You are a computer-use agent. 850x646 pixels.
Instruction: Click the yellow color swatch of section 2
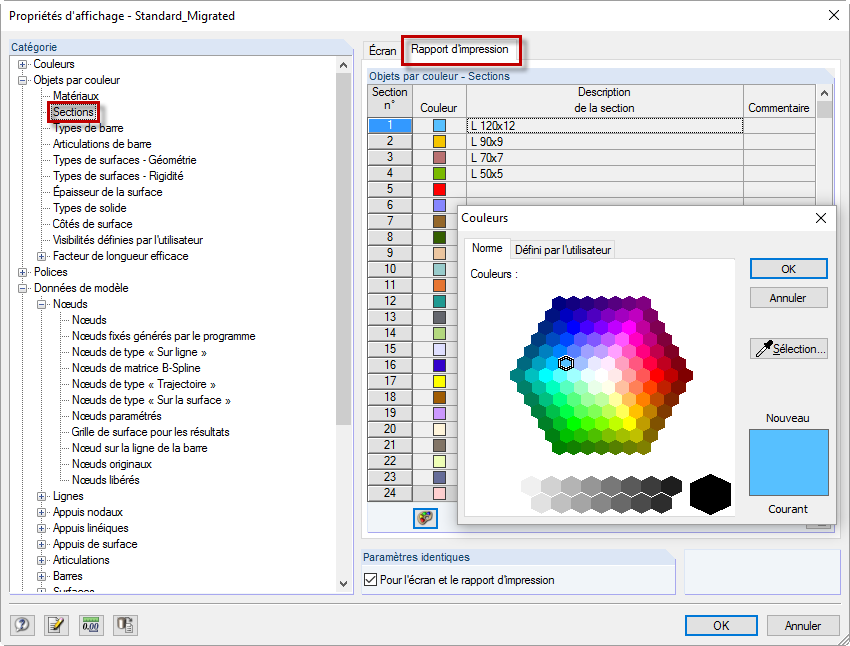(x=439, y=141)
